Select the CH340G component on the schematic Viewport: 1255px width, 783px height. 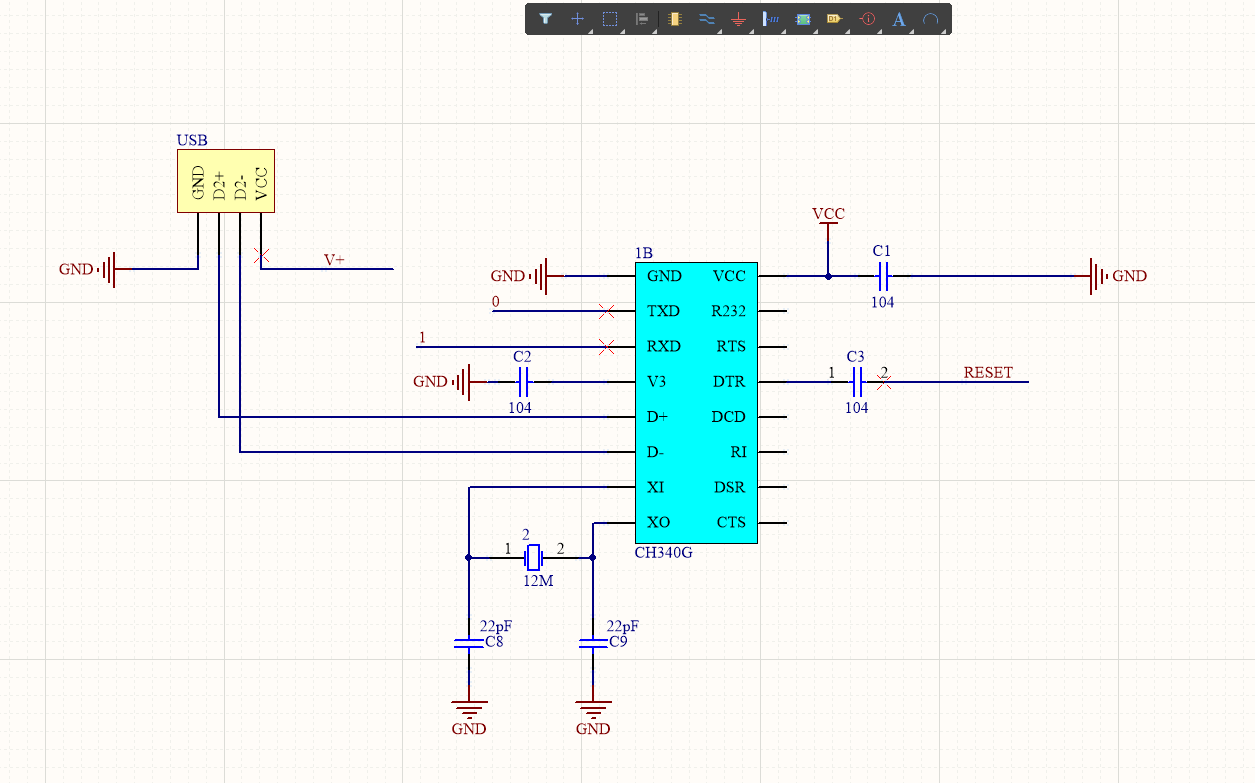(697, 400)
